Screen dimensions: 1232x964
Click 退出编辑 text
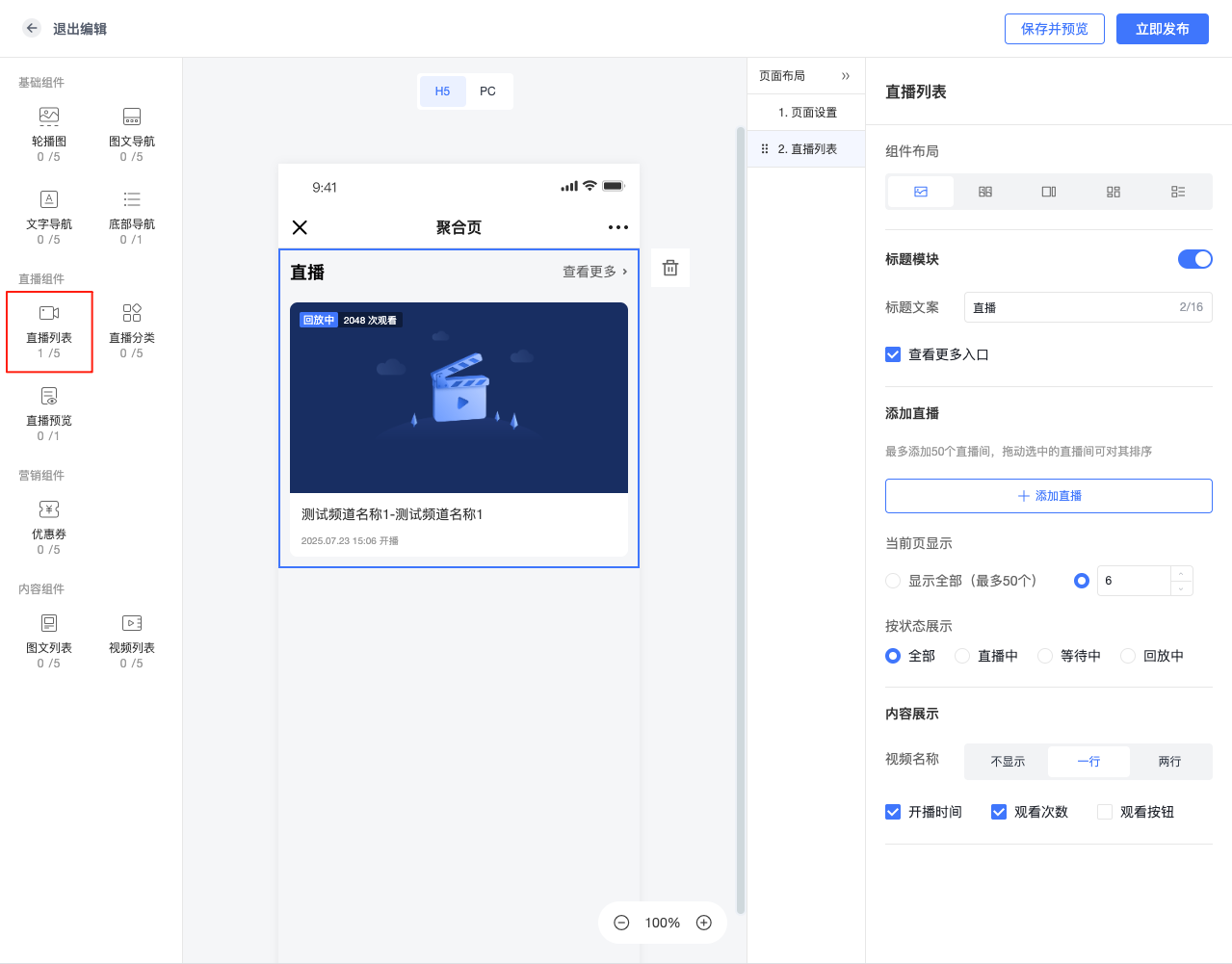point(80,29)
